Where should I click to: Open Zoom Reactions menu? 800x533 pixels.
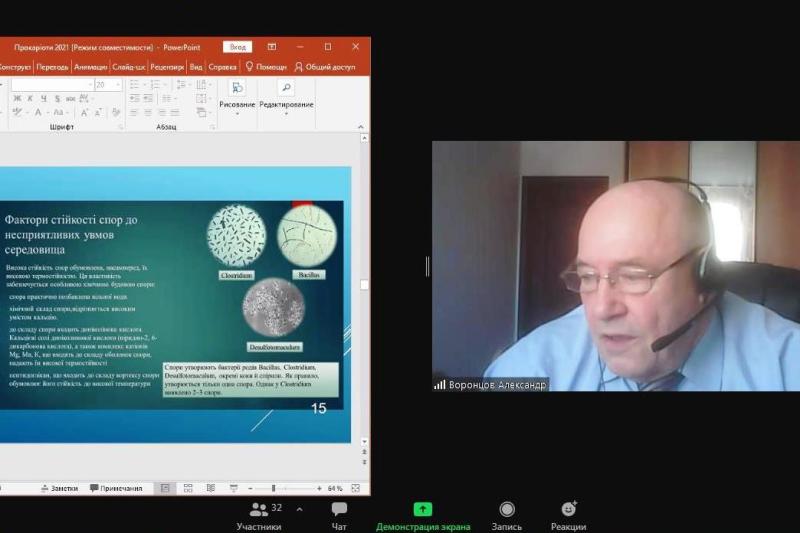coord(568,516)
